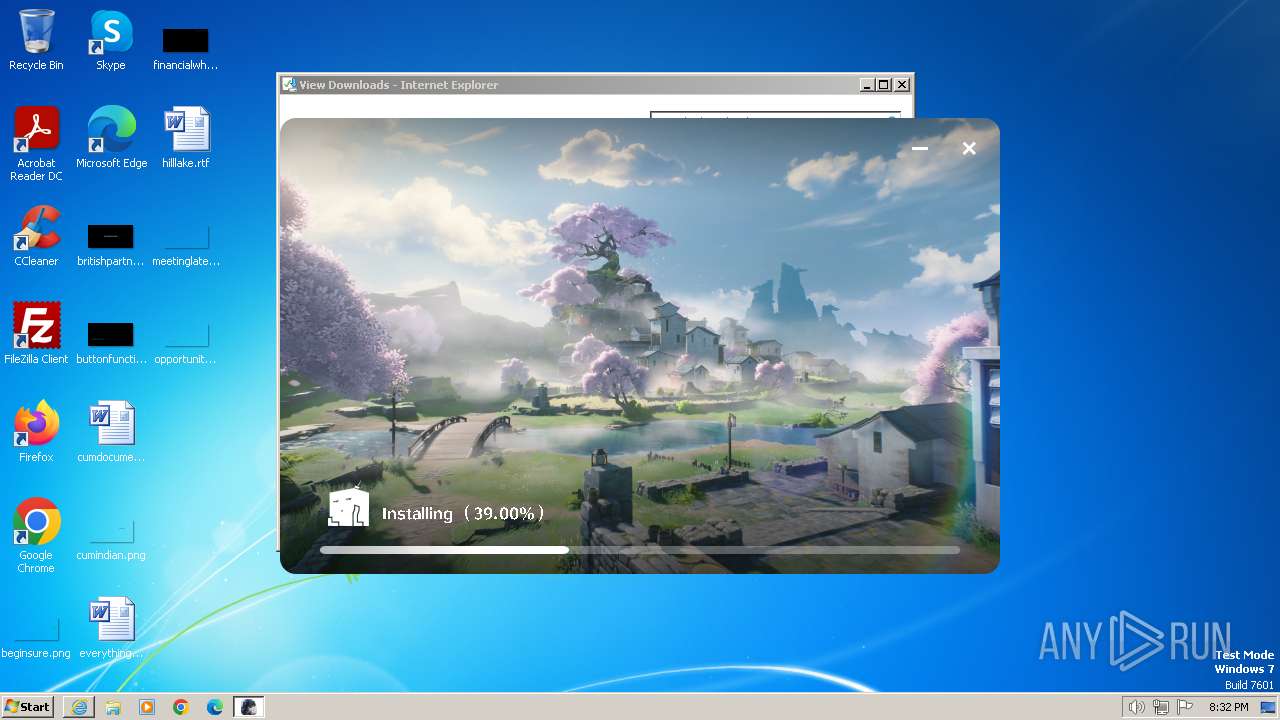Screen dimensions: 1280x720
Task: Launch Microsoft Edge desktop shortcut
Action: tap(111, 138)
